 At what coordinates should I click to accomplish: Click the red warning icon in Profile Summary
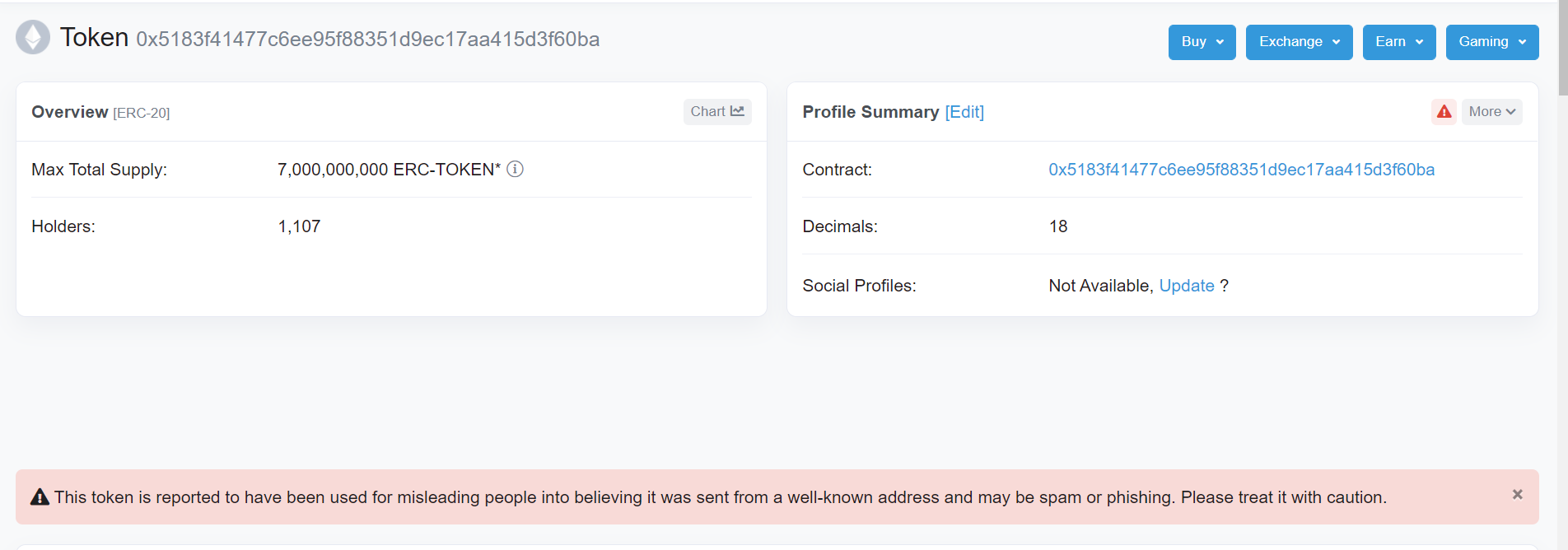[x=1444, y=112]
